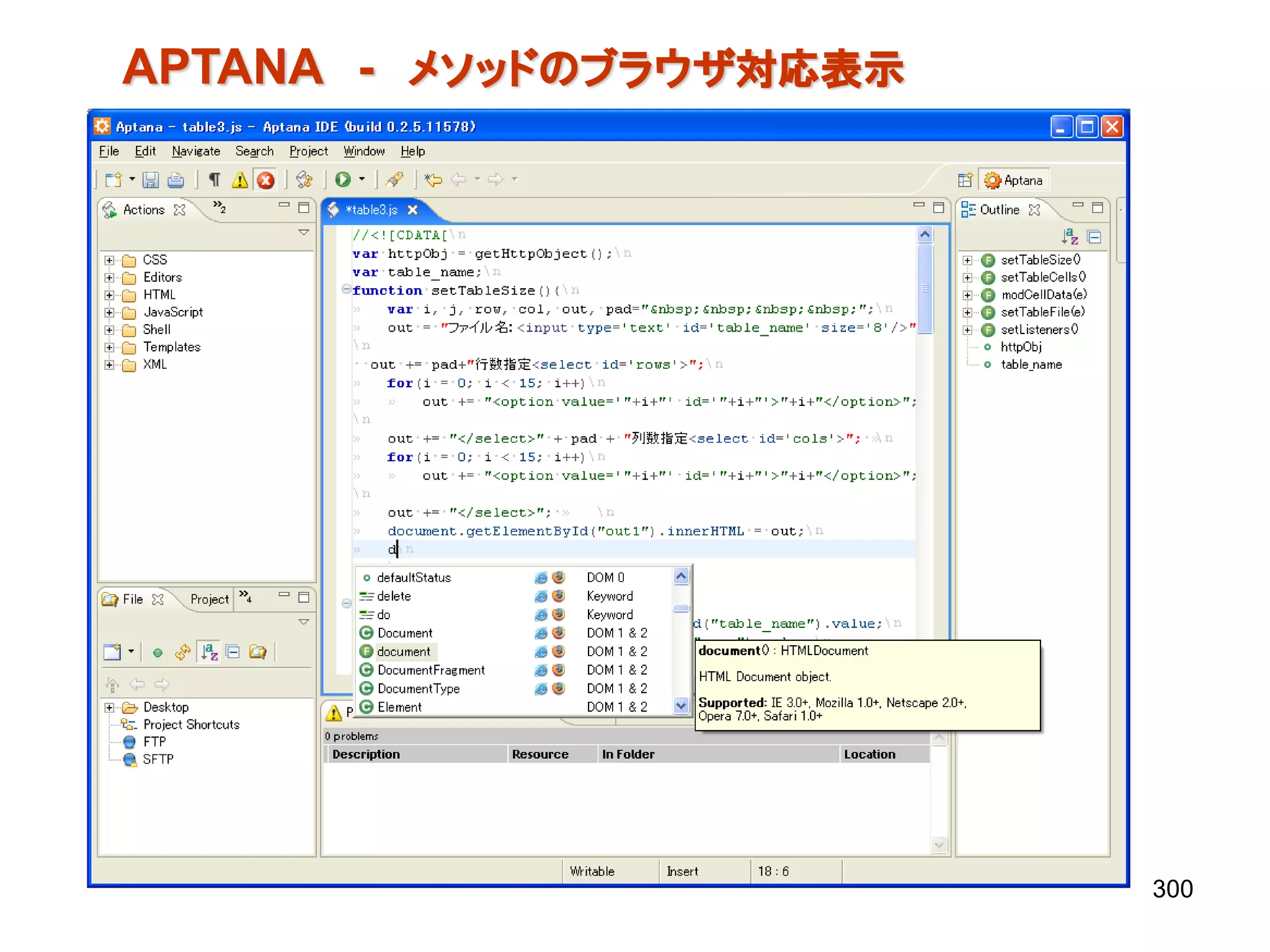Toggle sort icon in File view

coord(209,652)
